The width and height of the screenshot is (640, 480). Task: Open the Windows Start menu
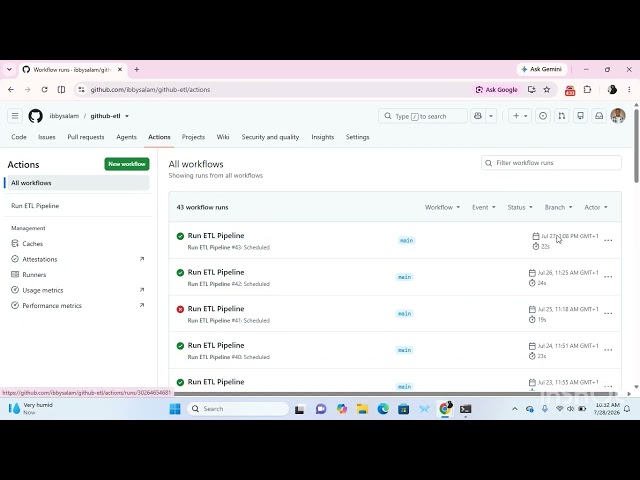pos(175,409)
